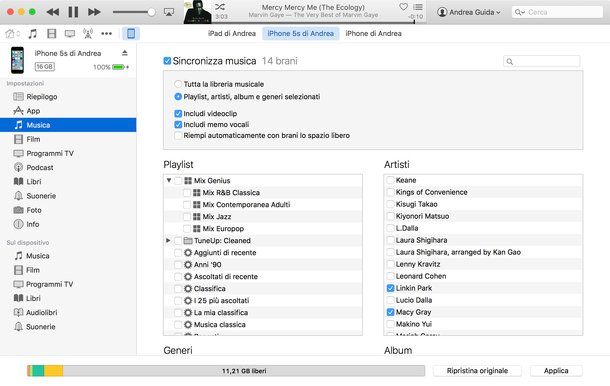Open Suonerie under Impostazioni
Viewport: 610px width, 386px height.
point(68,196)
